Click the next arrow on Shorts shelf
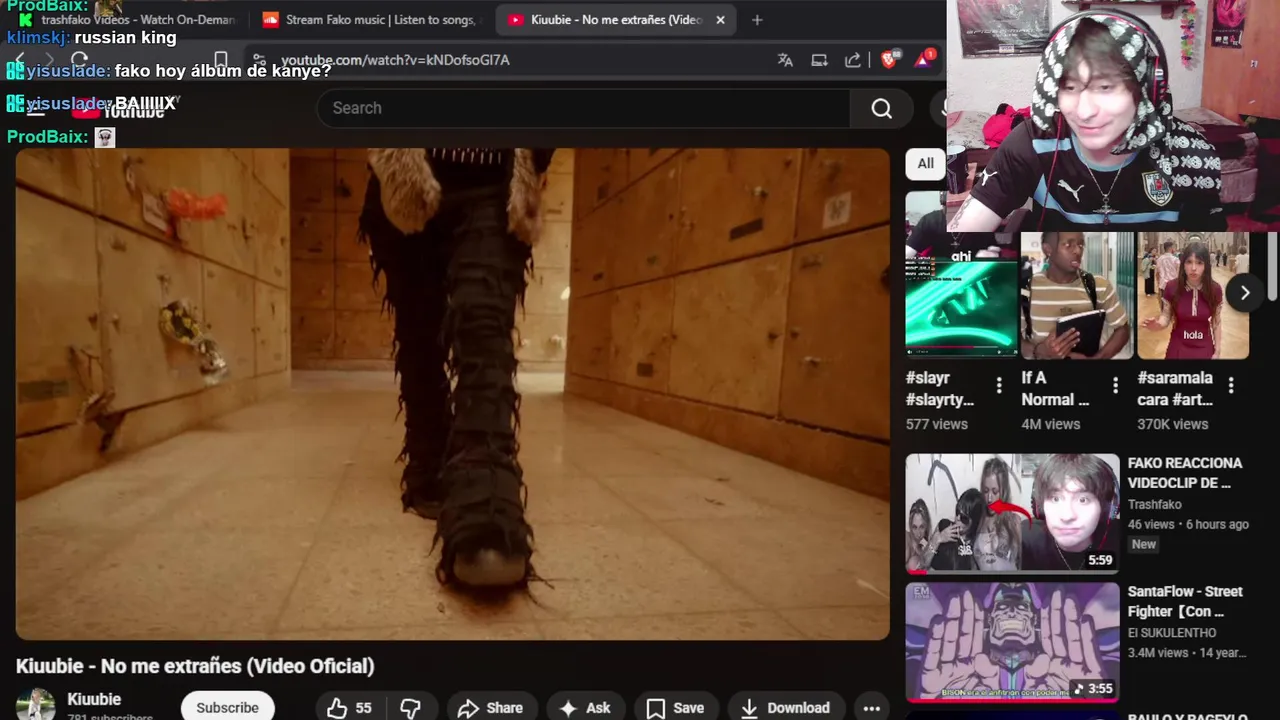 1244,293
